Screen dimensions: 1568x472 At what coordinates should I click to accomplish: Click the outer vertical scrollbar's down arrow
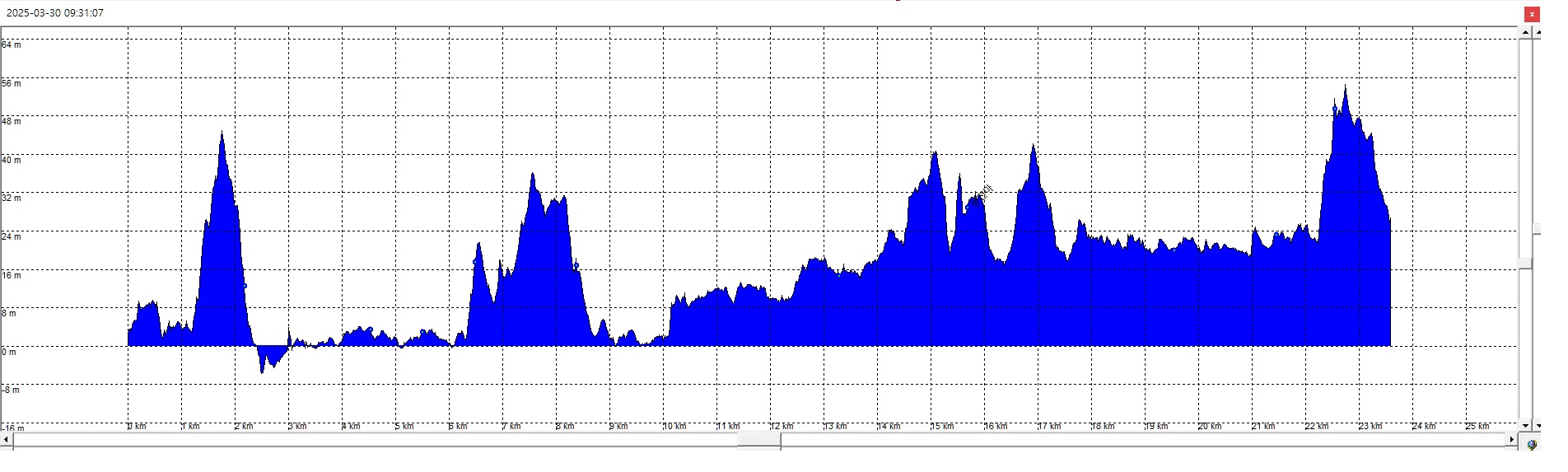(x=1537, y=426)
